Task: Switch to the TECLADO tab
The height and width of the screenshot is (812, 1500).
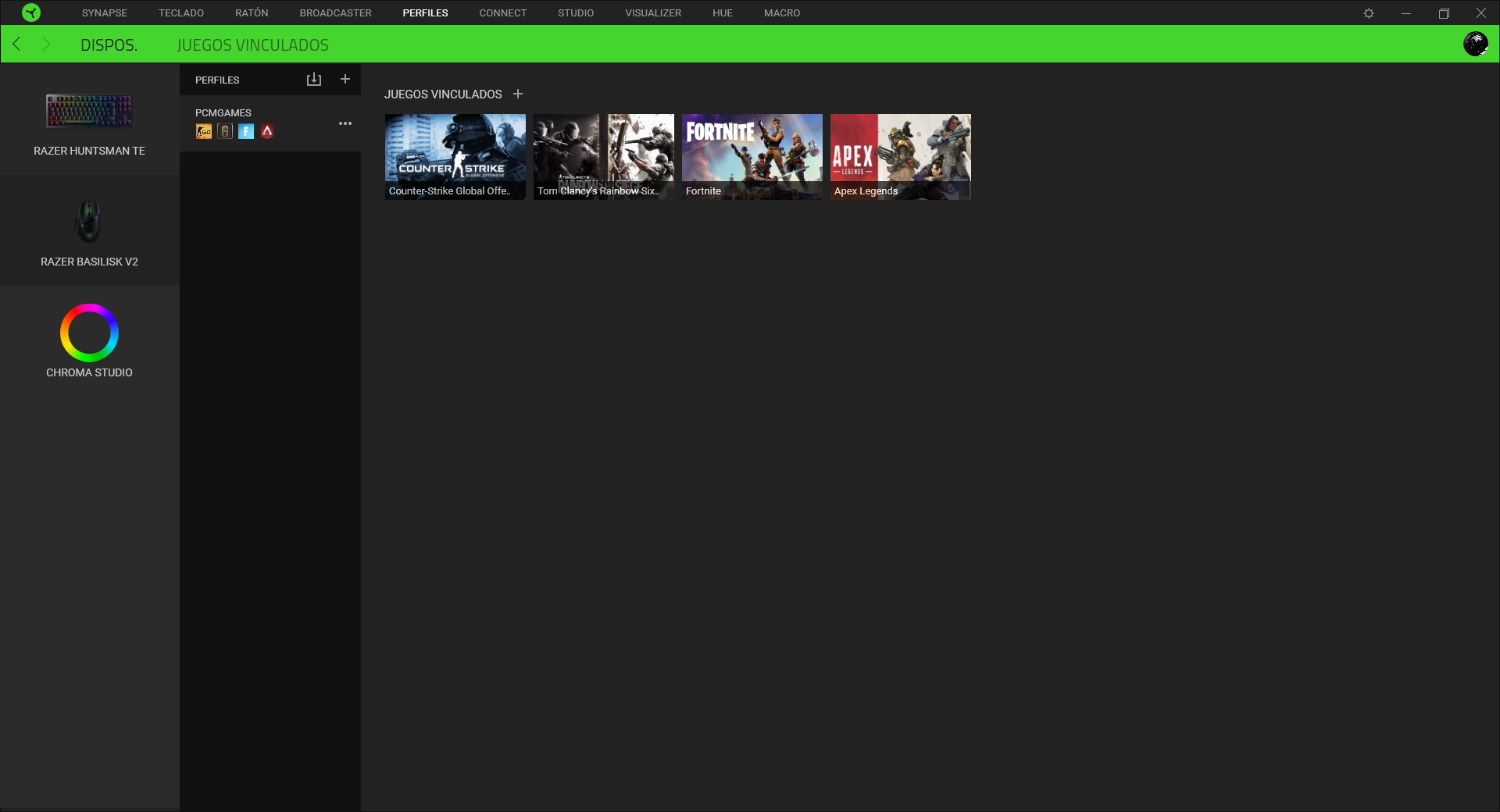Action: (181, 13)
